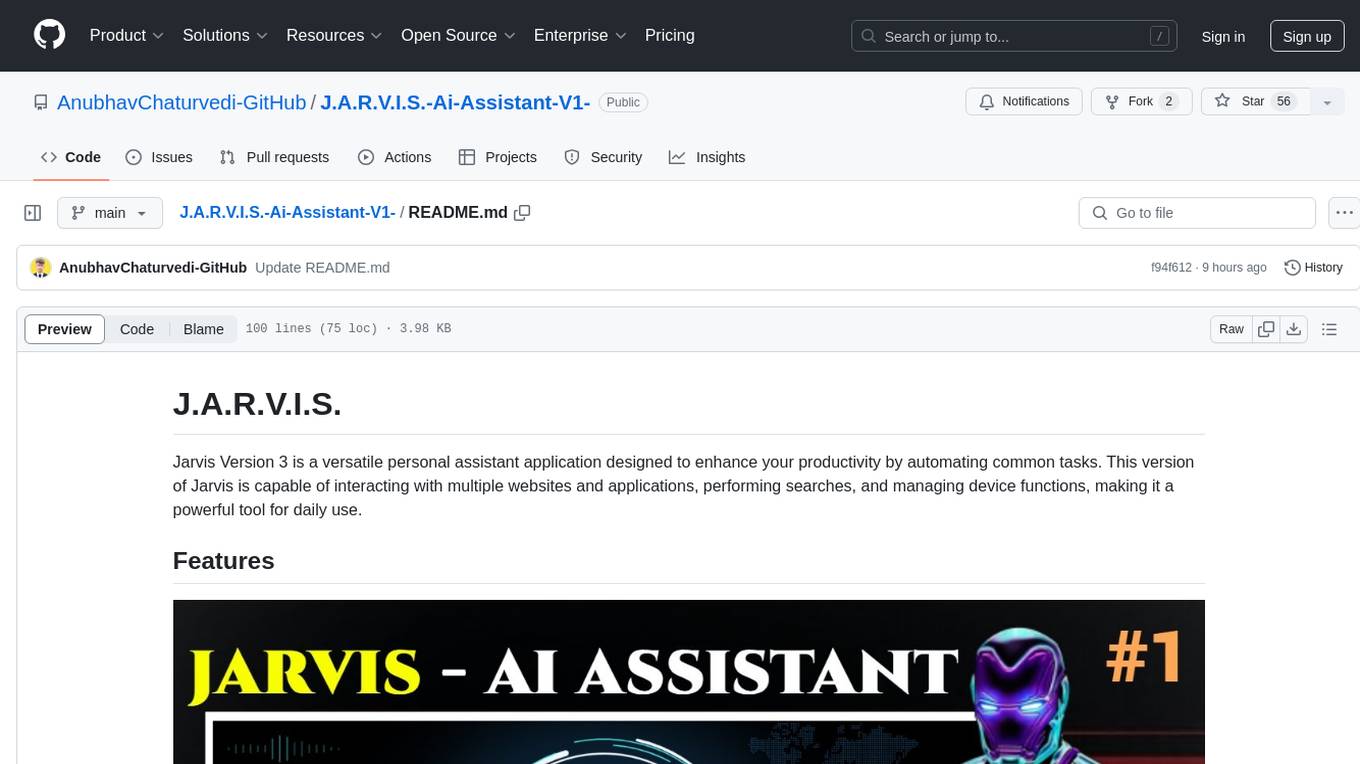Image resolution: width=1360 pixels, height=764 pixels.
Task: Open J.A.R.V.I.S.-Ai-Assistant-V1- repository title link
Action: [x=455, y=102]
